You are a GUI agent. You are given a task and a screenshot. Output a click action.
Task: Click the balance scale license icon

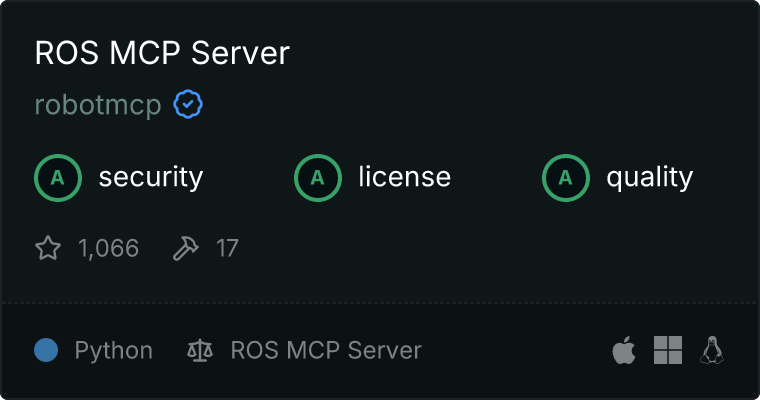[200, 351]
